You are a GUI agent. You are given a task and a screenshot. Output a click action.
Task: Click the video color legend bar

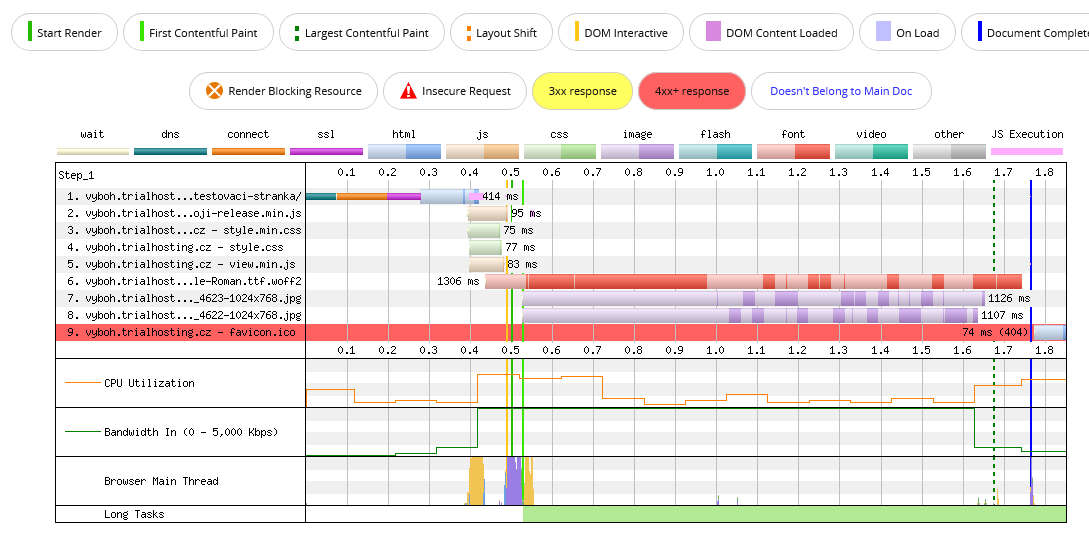click(871, 151)
